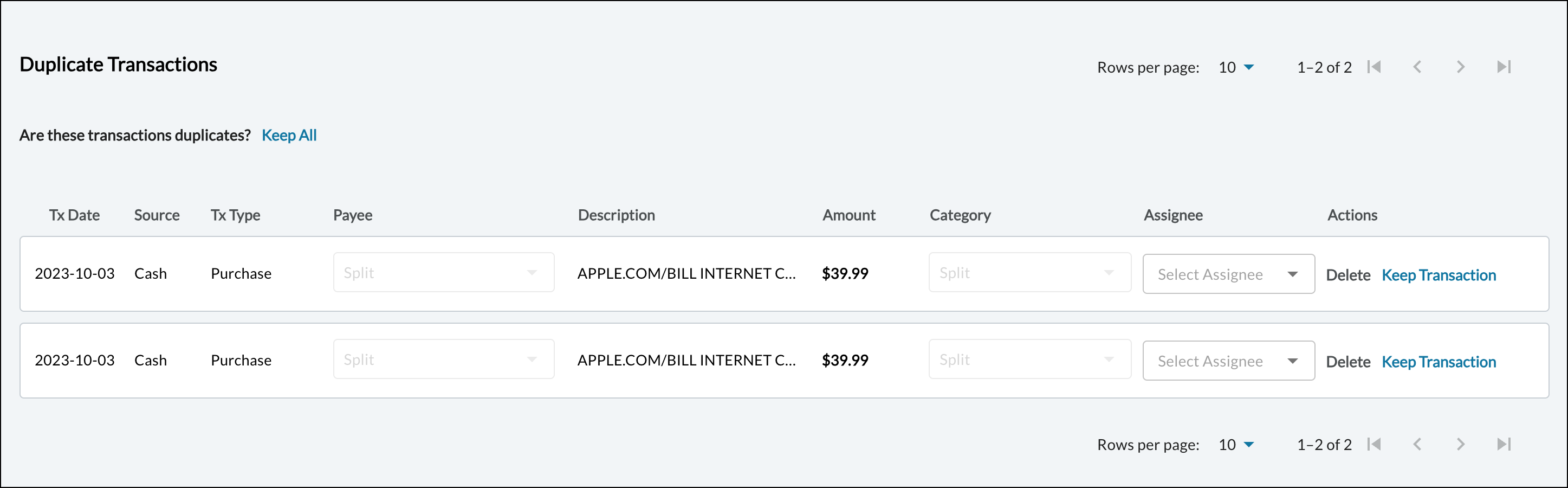The width and height of the screenshot is (1568, 488).
Task: Click top previous-page arrow icon
Action: (x=1417, y=67)
